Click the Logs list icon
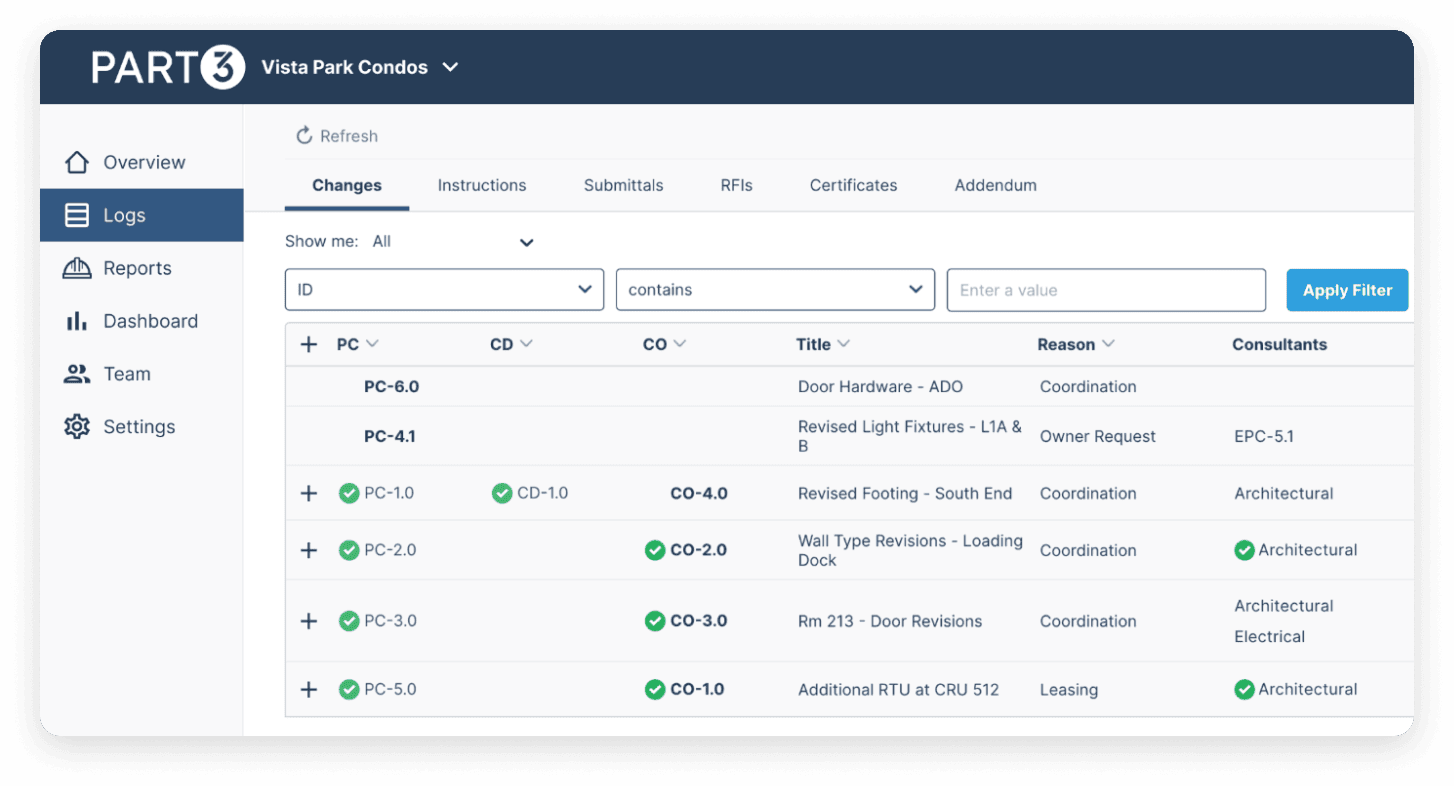 point(77,215)
